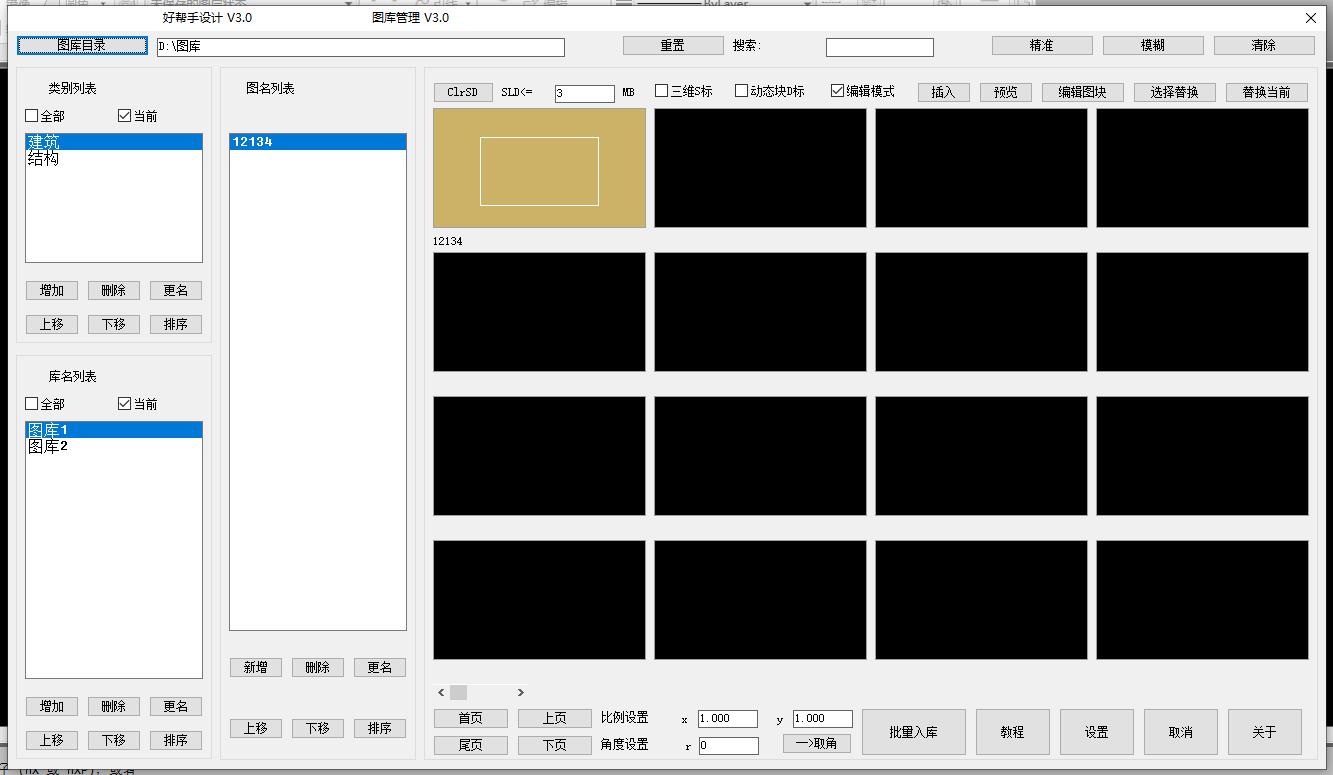Click the r angle input field

[x=728, y=746]
